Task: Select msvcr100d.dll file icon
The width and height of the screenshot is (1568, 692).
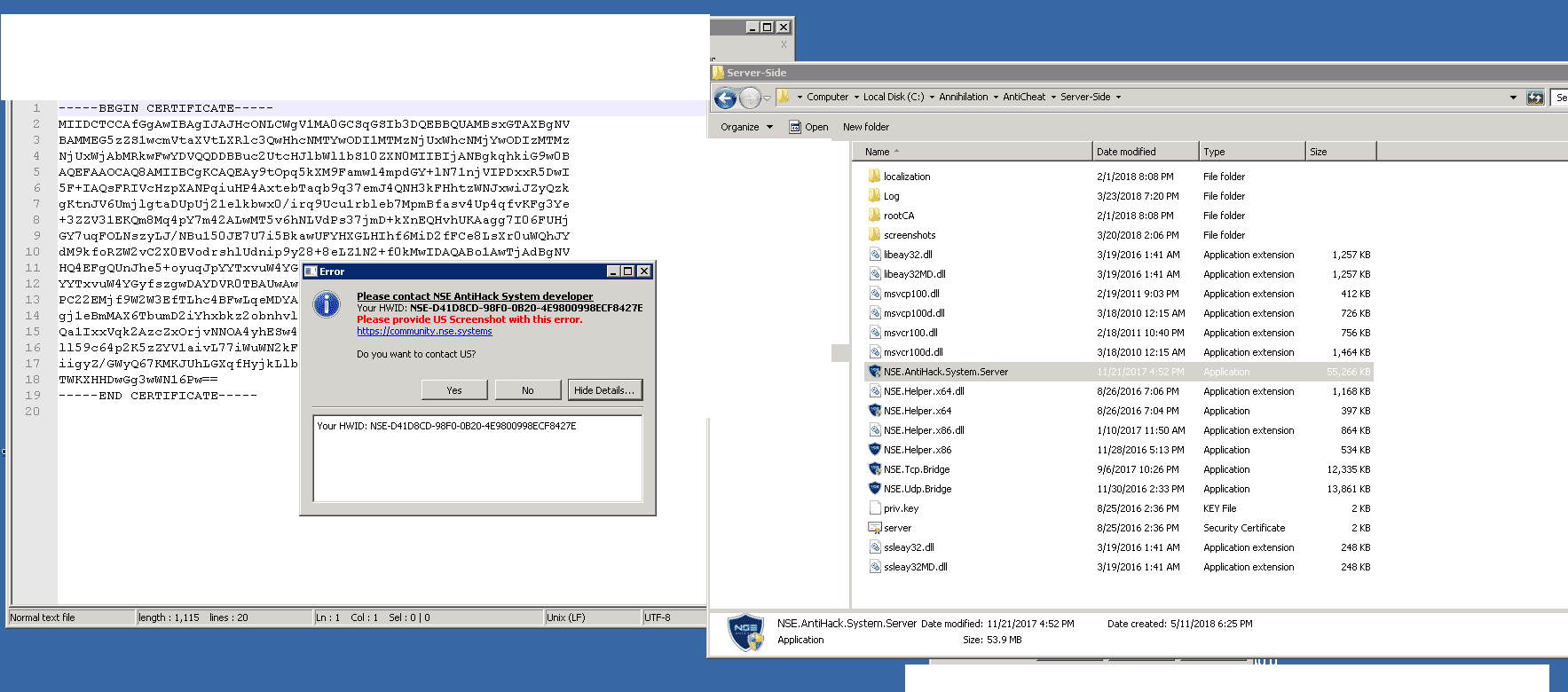Action: coord(875,352)
